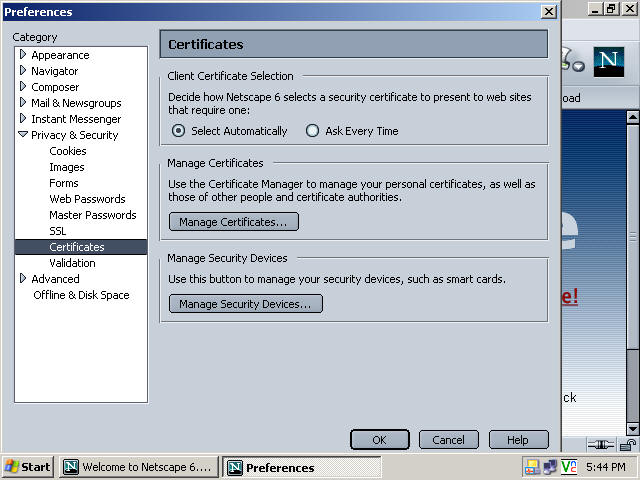The width and height of the screenshot is (640, 480).
Task: Select Offline & Disk Space category
Action: pos(81,295)
